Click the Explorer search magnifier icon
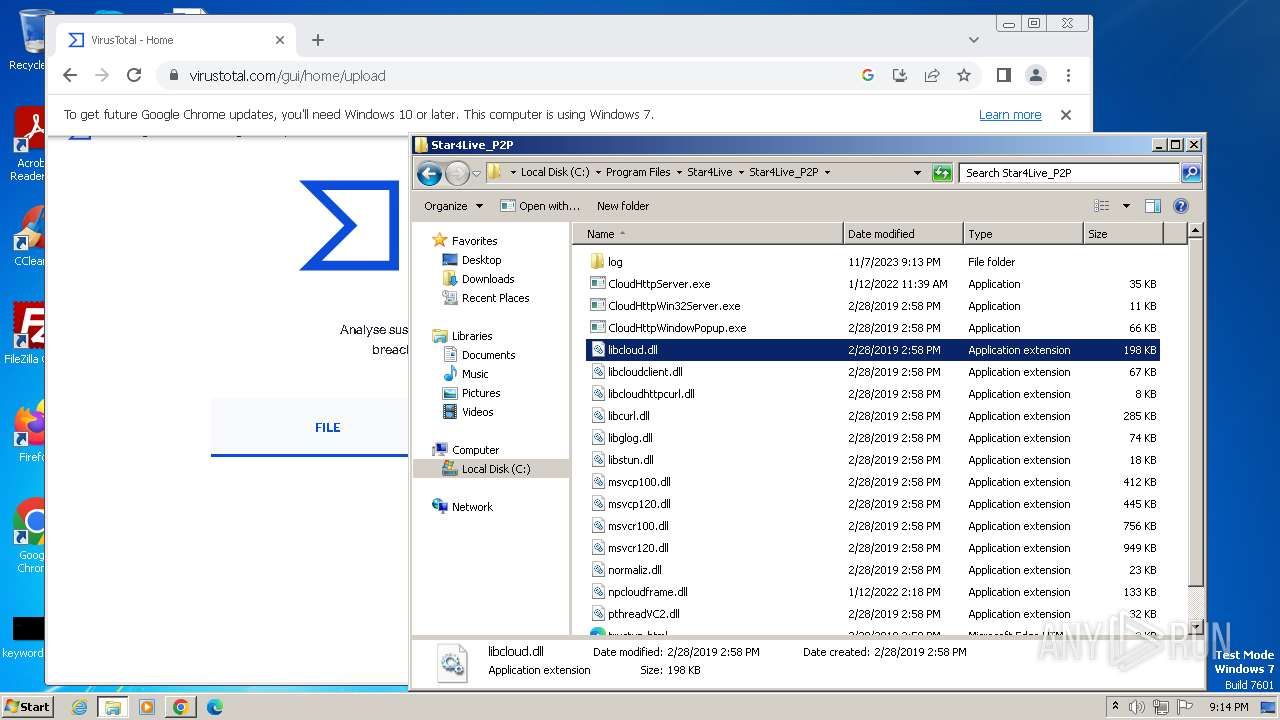Image resolution: width=1280 pixels, height=720 pixels. (1191, 173)
